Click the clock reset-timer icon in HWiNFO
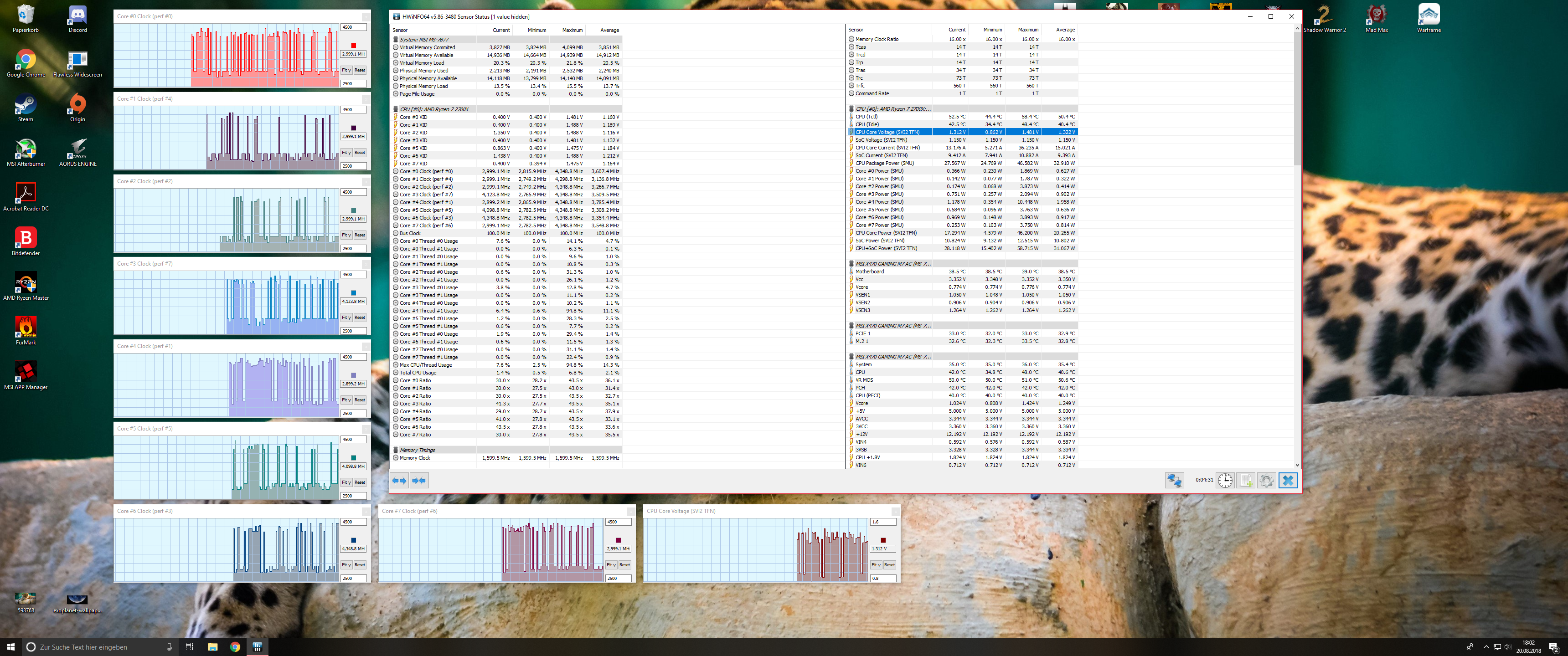This screenshot has width=1568, height=656. tap(1225, 480)
